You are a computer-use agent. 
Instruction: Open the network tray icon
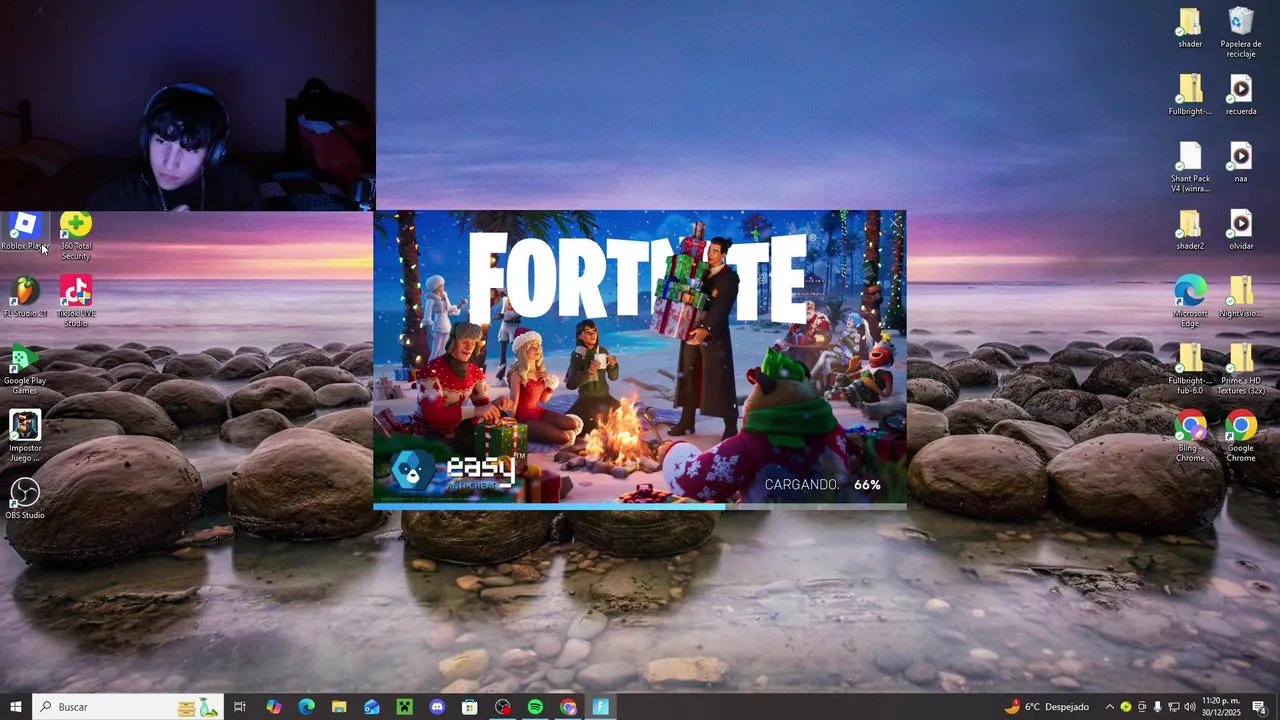click(x=1174, y=707)
